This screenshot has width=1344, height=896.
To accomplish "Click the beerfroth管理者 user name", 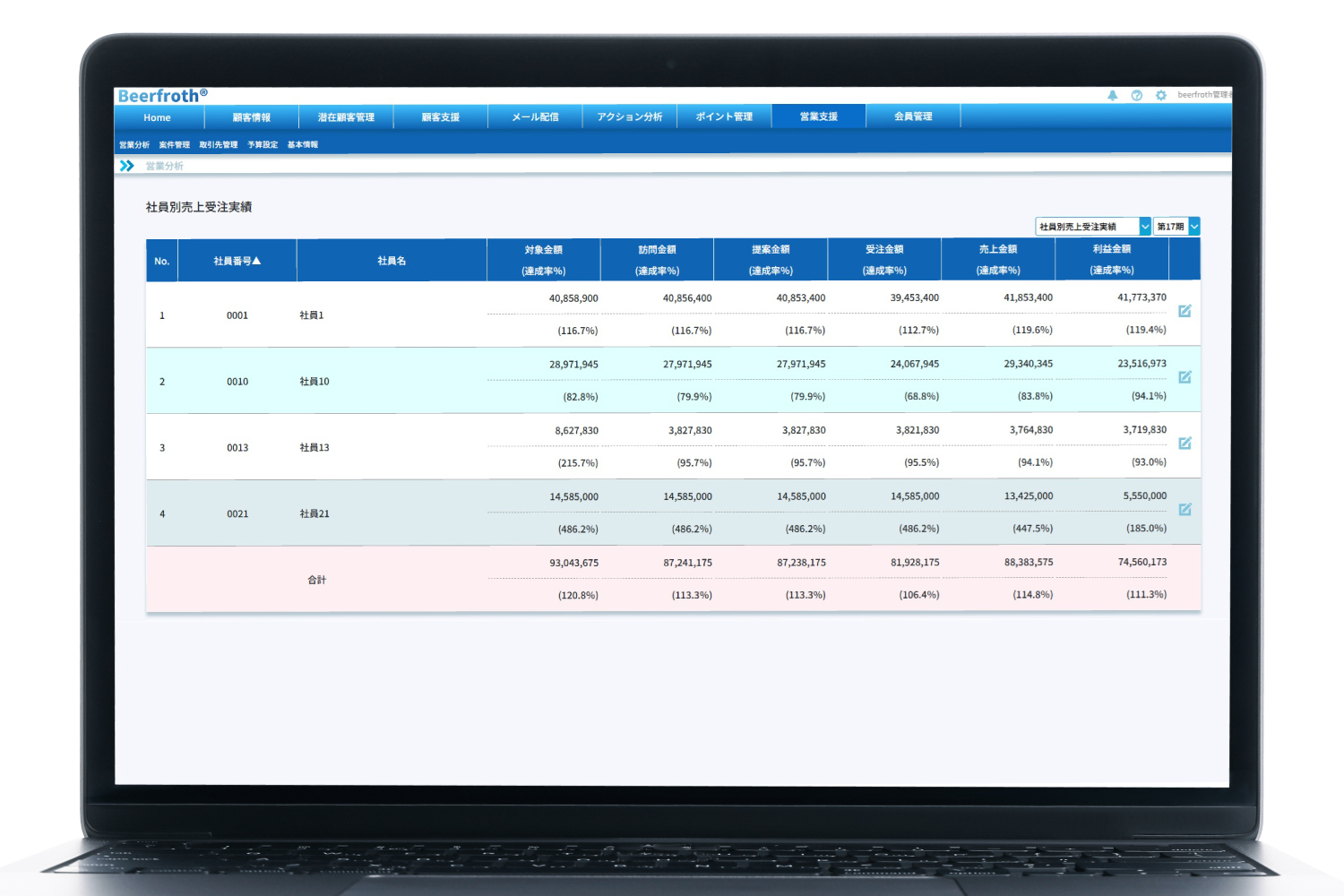I will (x=1203, y=95).
